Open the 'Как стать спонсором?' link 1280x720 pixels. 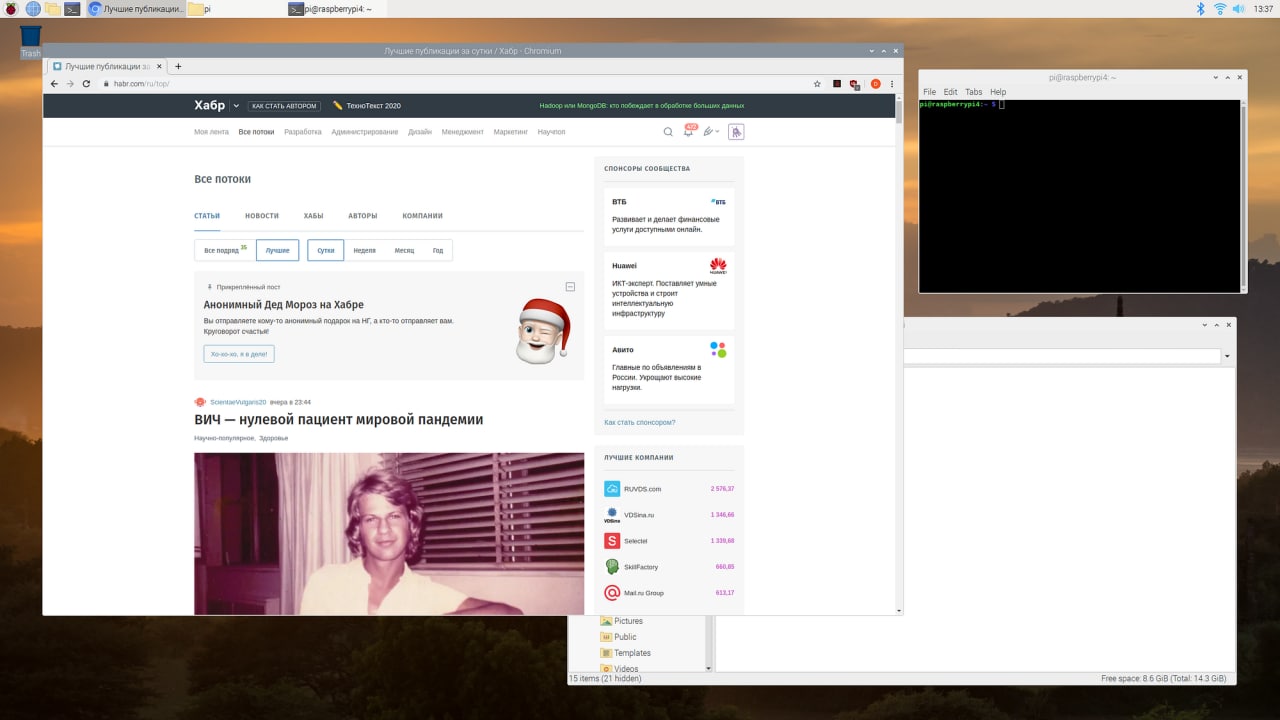pos(639,422)
